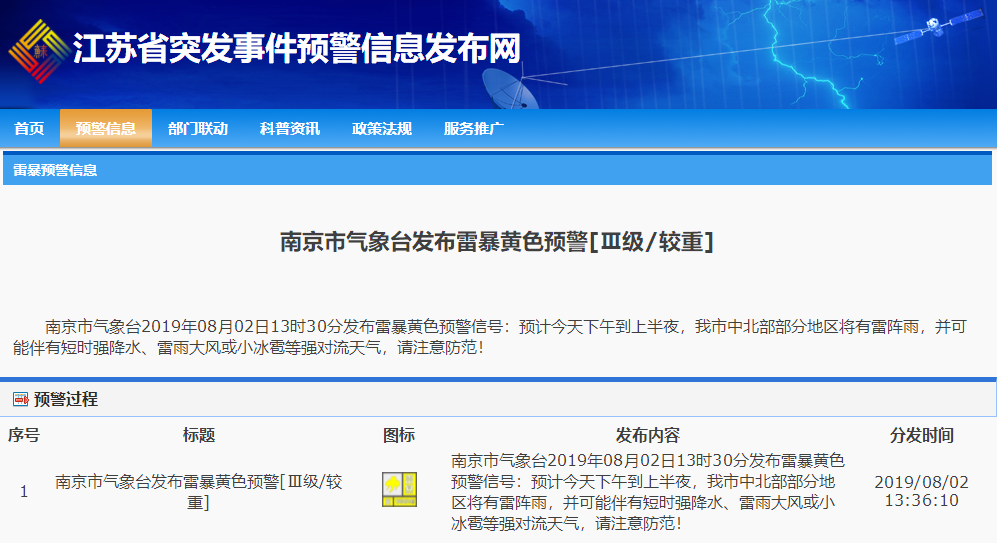Click the 分发时间 column header
Screen dimensions: 997x543
pyautogui.click(x=921, y=436)
